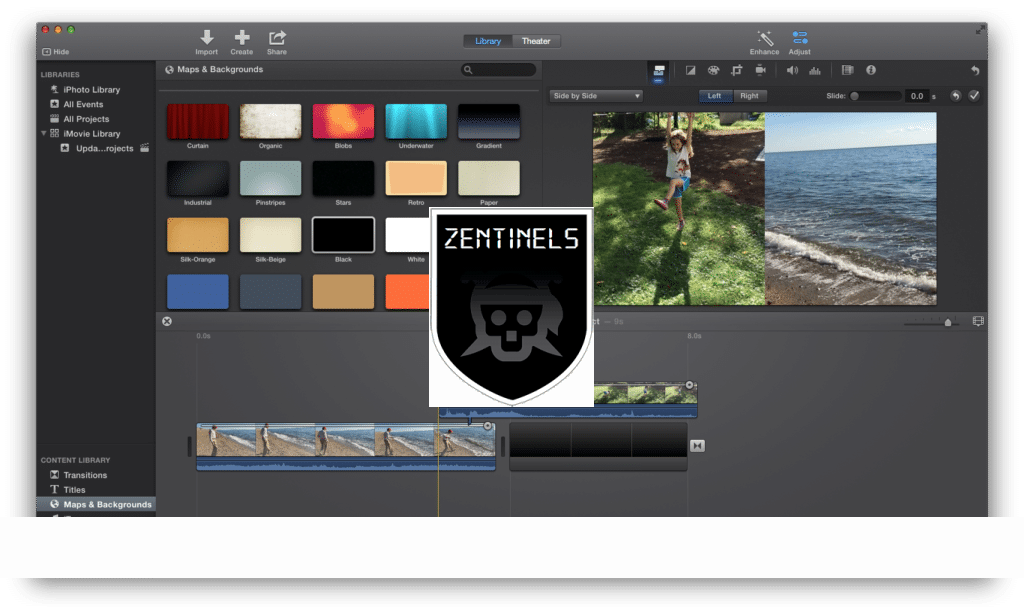
Task: Open Transitions in content library
Action: click(x=85, y=475)
